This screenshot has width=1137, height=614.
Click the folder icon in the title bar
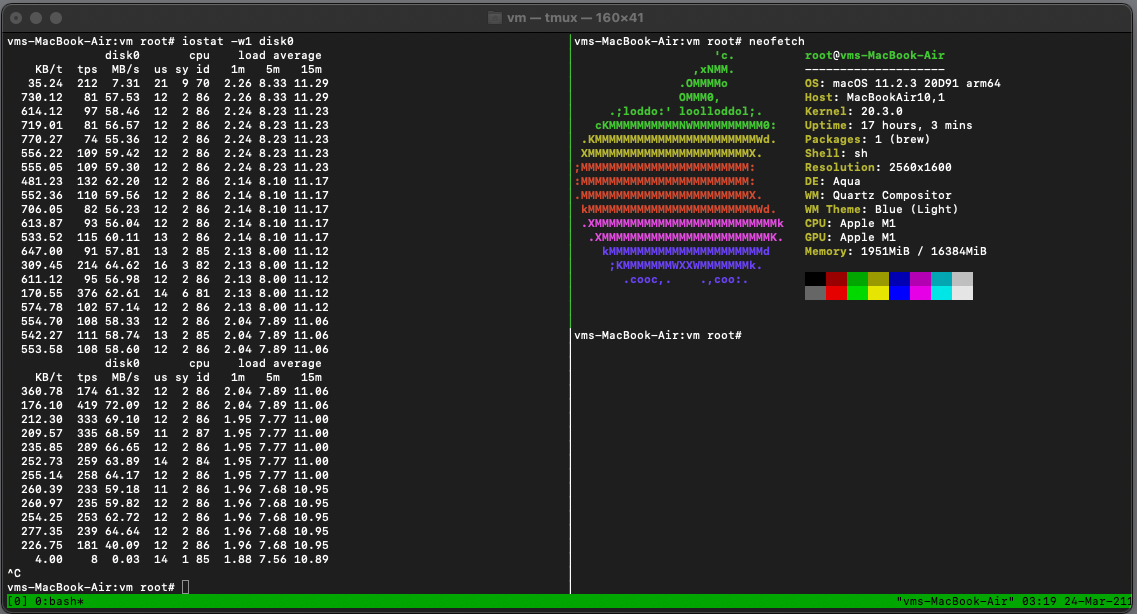[495, 17]
